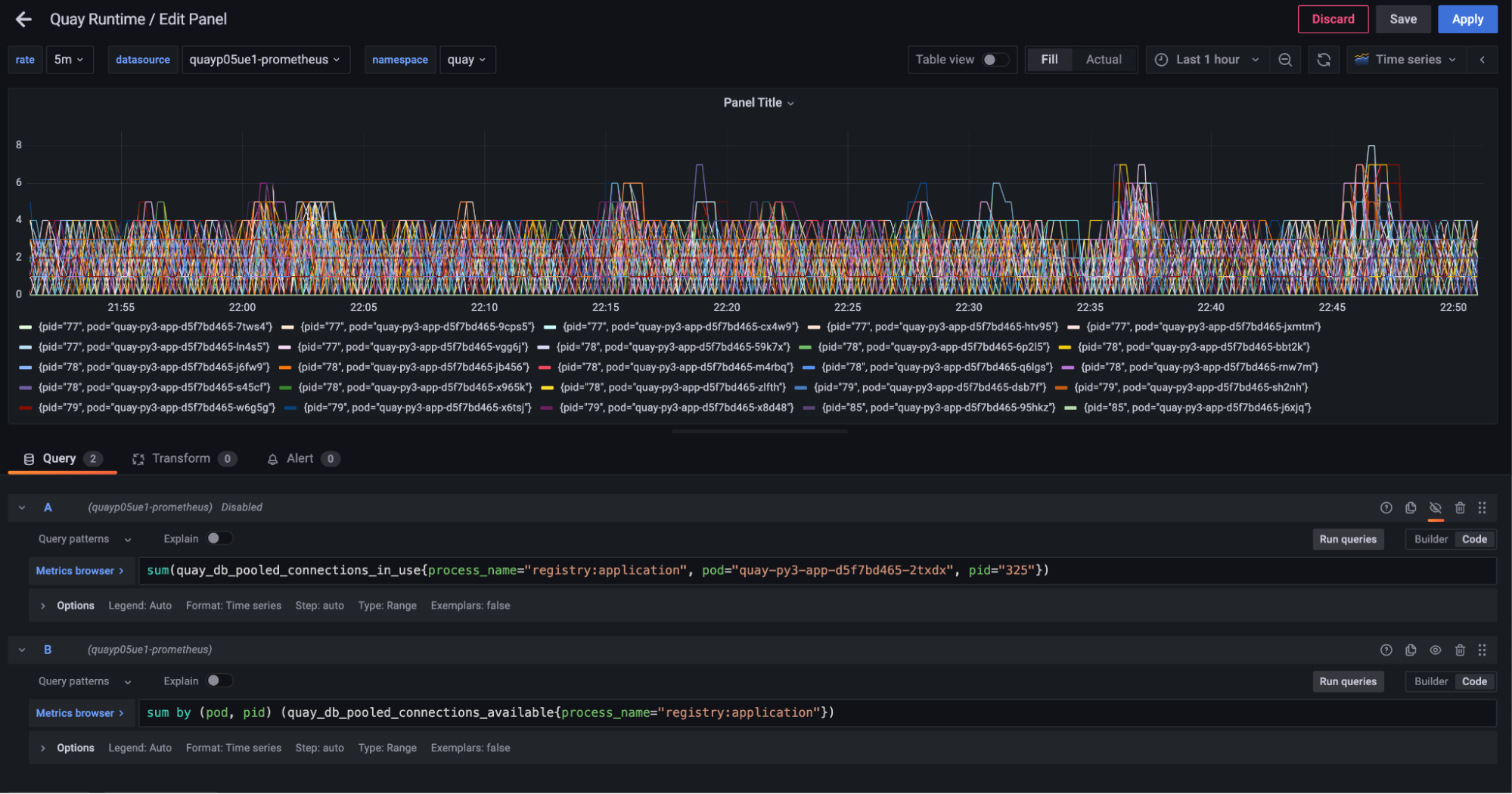
Task: Duplicate query B using the copy icon
Action: [x=1411, y=650]
